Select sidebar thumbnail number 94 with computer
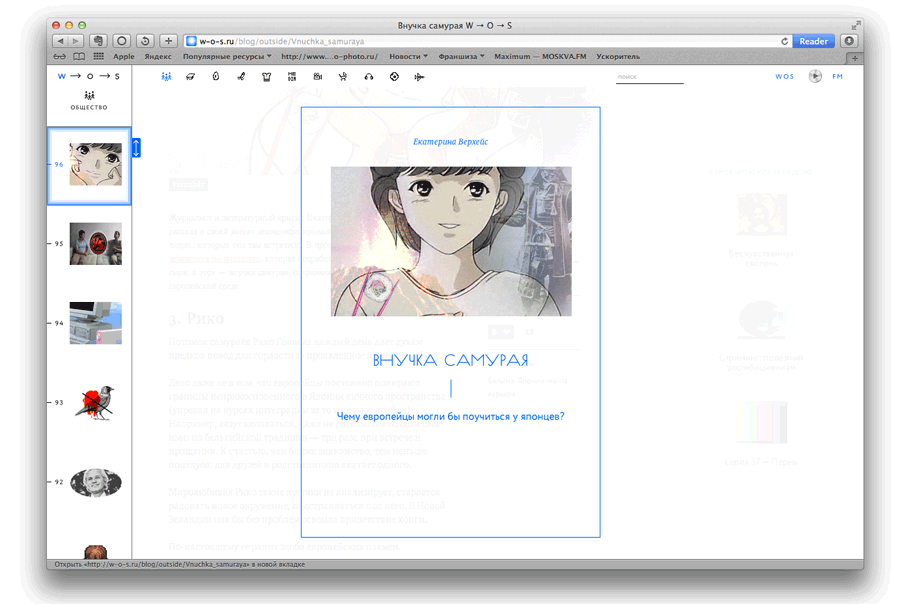Viewport: 900px width, 604px height. [95, 323]
